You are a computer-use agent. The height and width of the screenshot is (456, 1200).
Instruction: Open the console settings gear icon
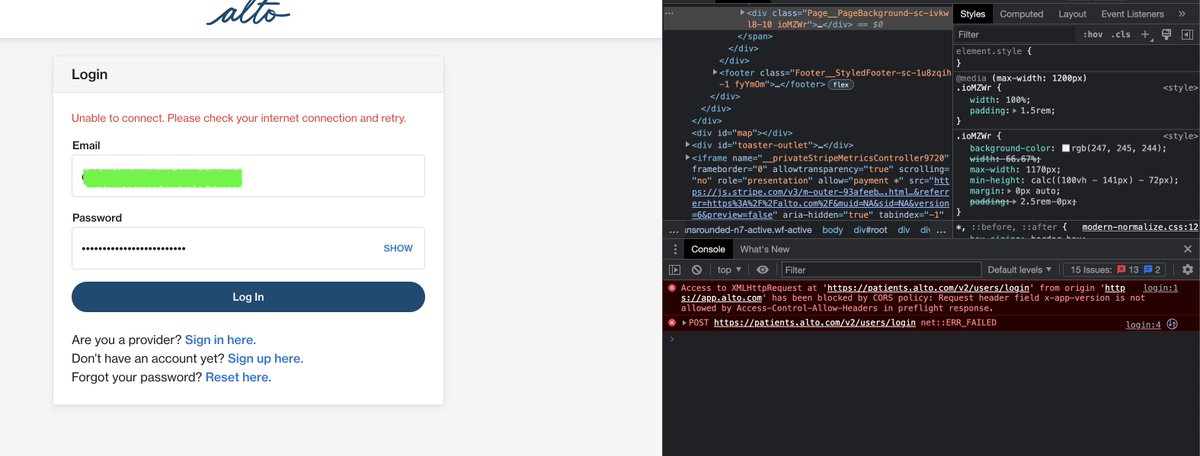[x=1188, y=270]
